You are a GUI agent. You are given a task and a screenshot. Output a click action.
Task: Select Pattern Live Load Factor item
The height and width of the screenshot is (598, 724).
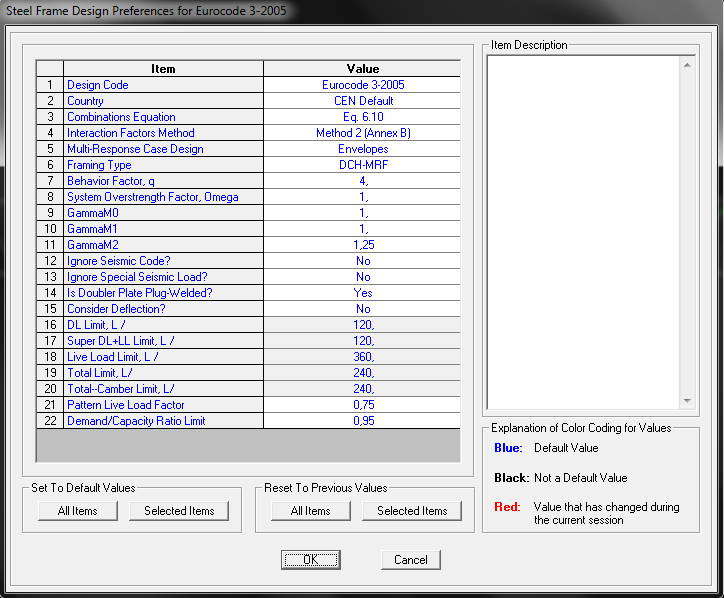click(x=163, y=405)
